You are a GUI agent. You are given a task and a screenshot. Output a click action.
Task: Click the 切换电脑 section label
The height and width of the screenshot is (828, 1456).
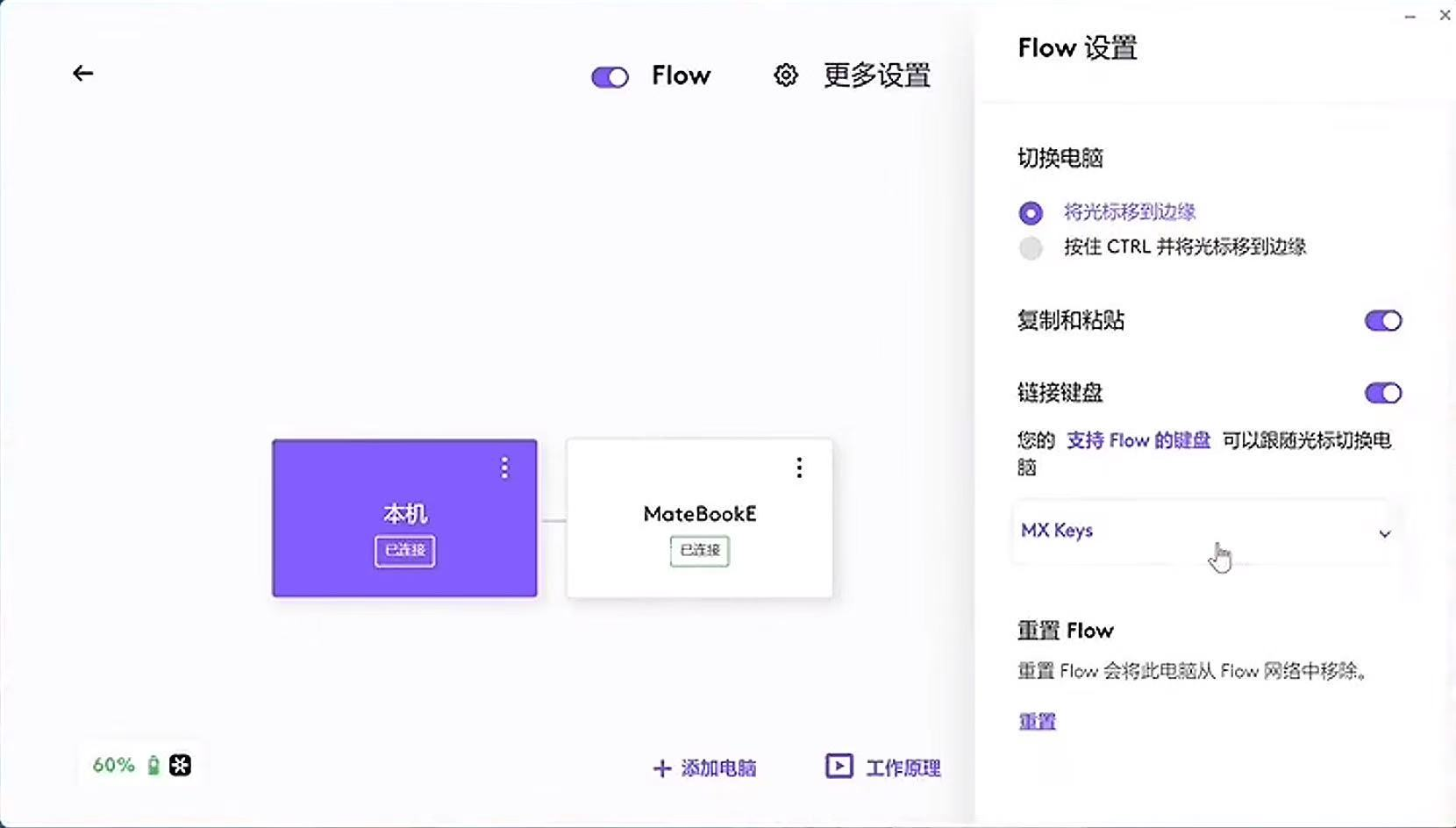coord(1060,158)
